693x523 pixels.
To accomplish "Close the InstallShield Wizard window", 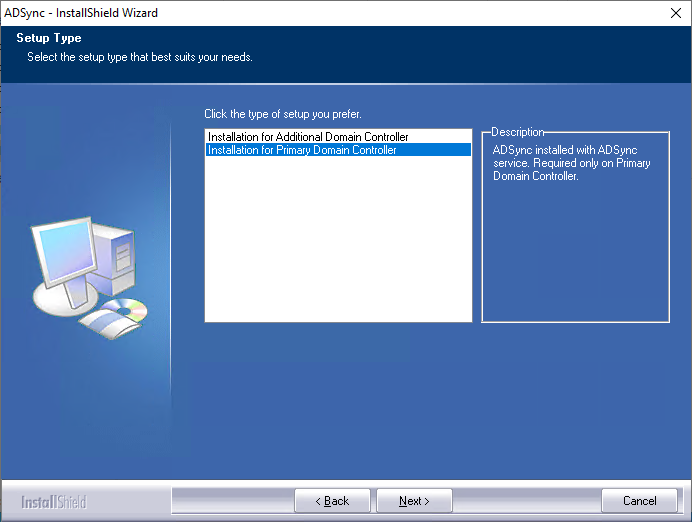I will point(676,13).
